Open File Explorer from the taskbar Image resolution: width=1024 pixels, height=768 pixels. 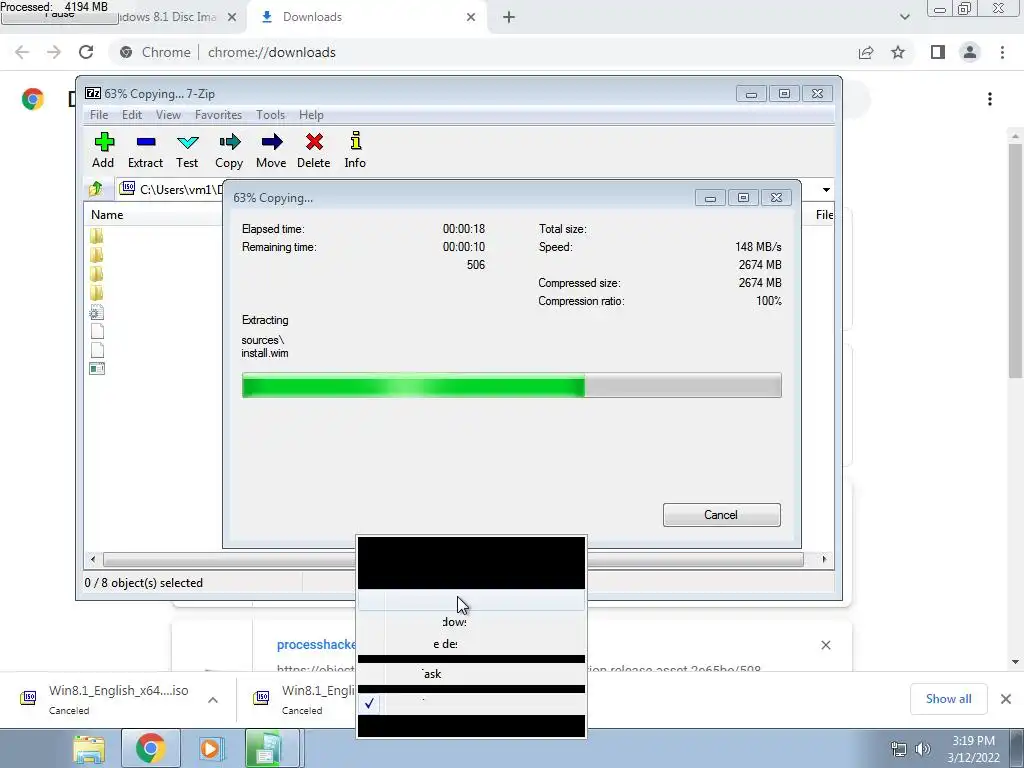tap(89, 749)
